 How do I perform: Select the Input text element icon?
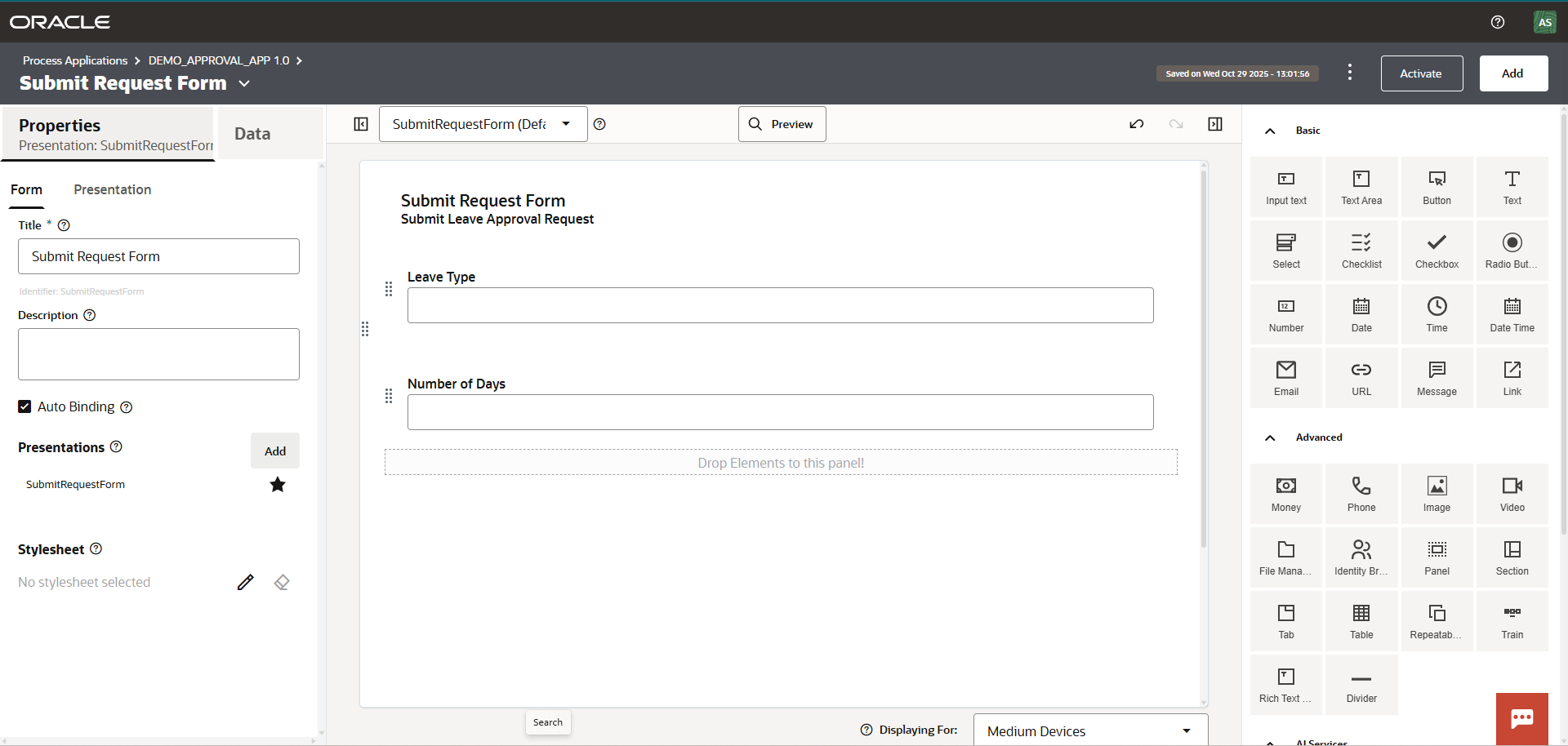click(1285, 187)
